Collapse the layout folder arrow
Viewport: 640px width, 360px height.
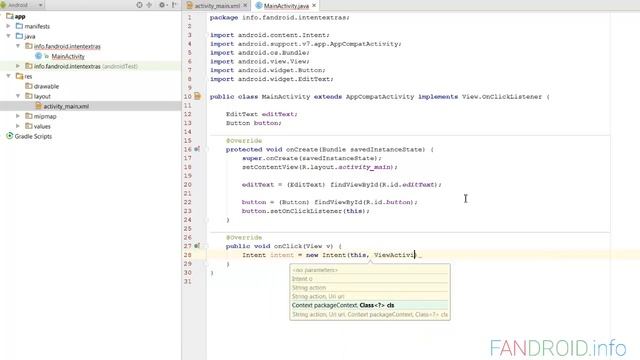coord(18,96)
